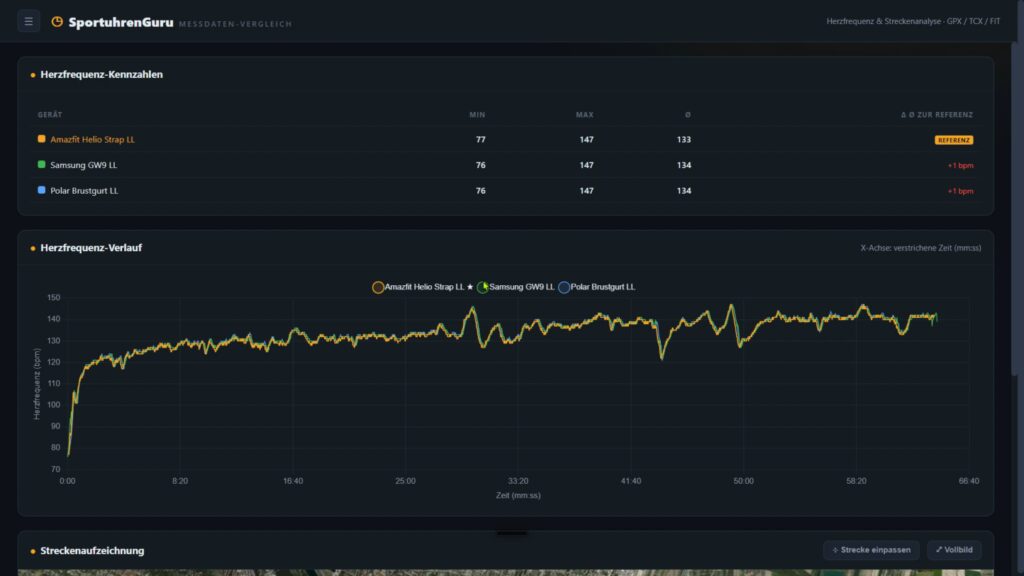
Task: Open the map with Vollbild button
Action: [x=954, y=550]
